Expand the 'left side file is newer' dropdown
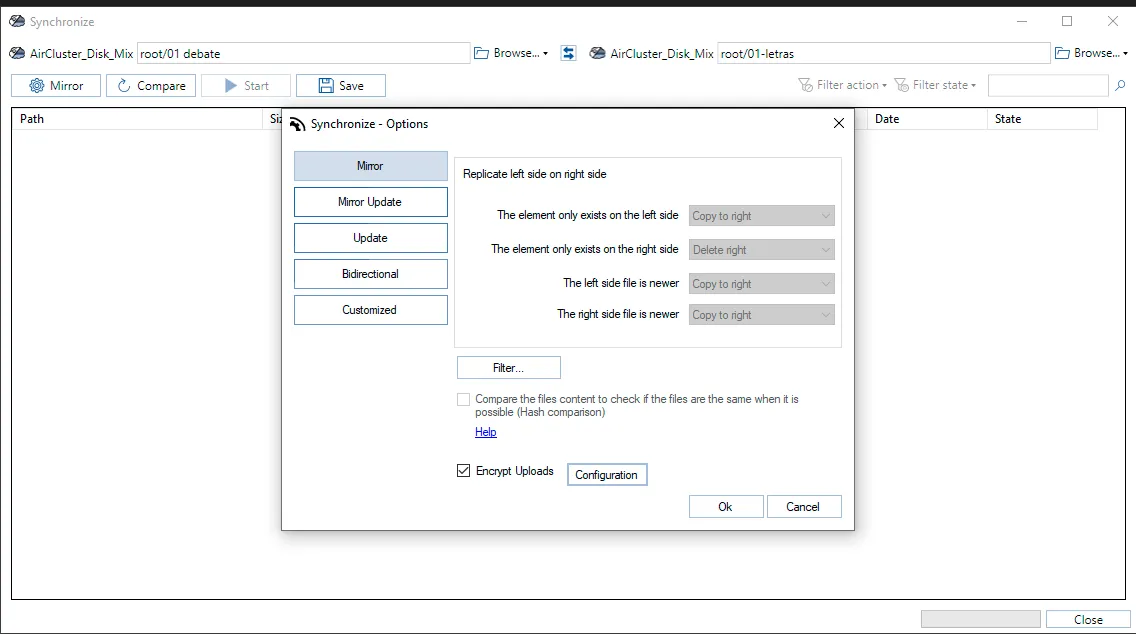Image resolution: width=1136 pixels, height=634 pixels. click(x=761, y=284)
